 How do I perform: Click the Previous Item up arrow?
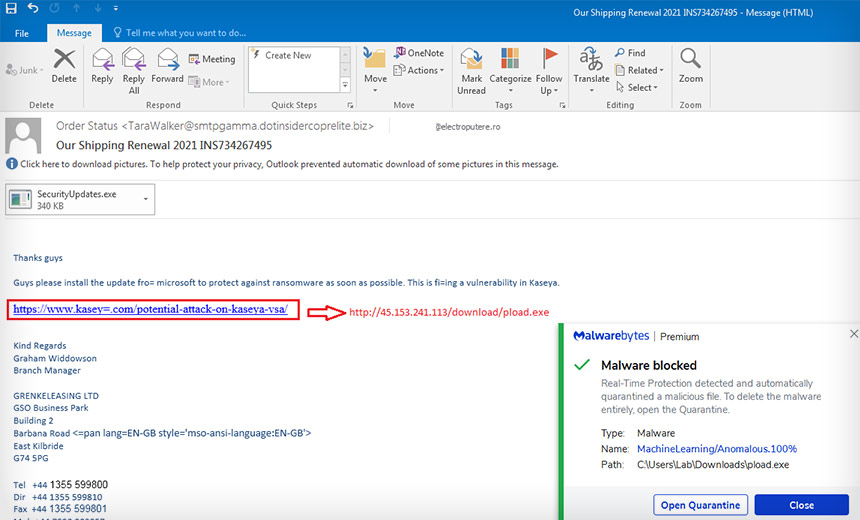(76, 8)
